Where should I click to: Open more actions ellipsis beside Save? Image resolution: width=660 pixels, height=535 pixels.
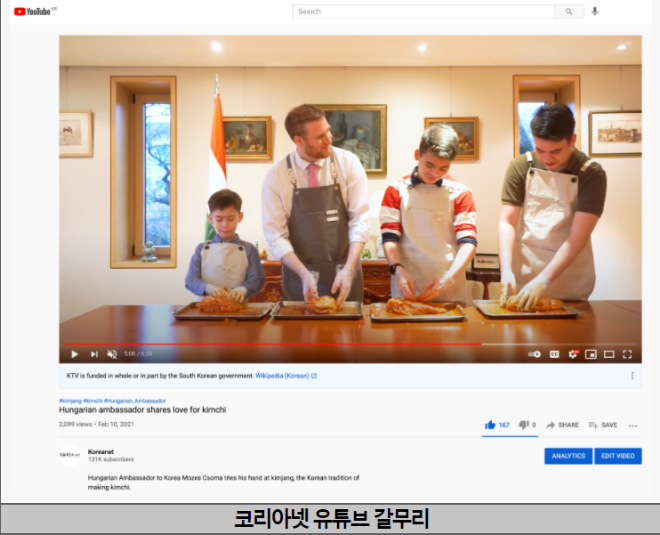coord(633,426)
